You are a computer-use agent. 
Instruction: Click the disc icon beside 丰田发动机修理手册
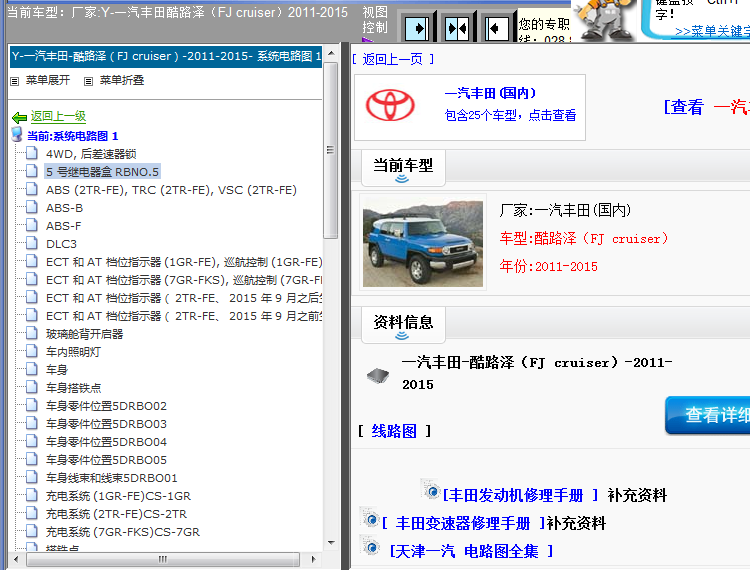click(x=430, y=490)
